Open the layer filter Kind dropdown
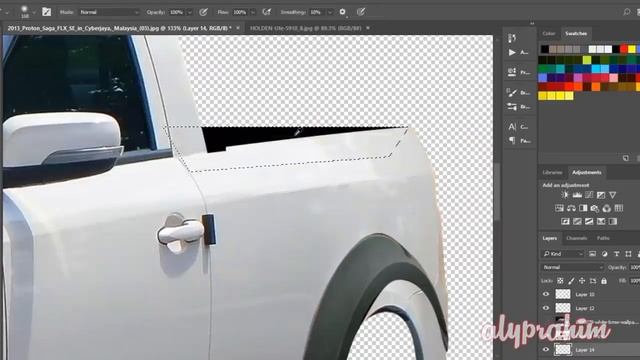The image size is (640, 360). pos(563,254)
